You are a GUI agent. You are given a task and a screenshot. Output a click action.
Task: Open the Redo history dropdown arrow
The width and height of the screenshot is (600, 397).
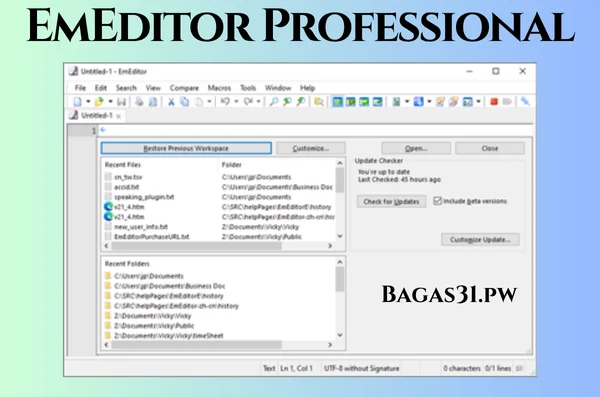(259, 101)
